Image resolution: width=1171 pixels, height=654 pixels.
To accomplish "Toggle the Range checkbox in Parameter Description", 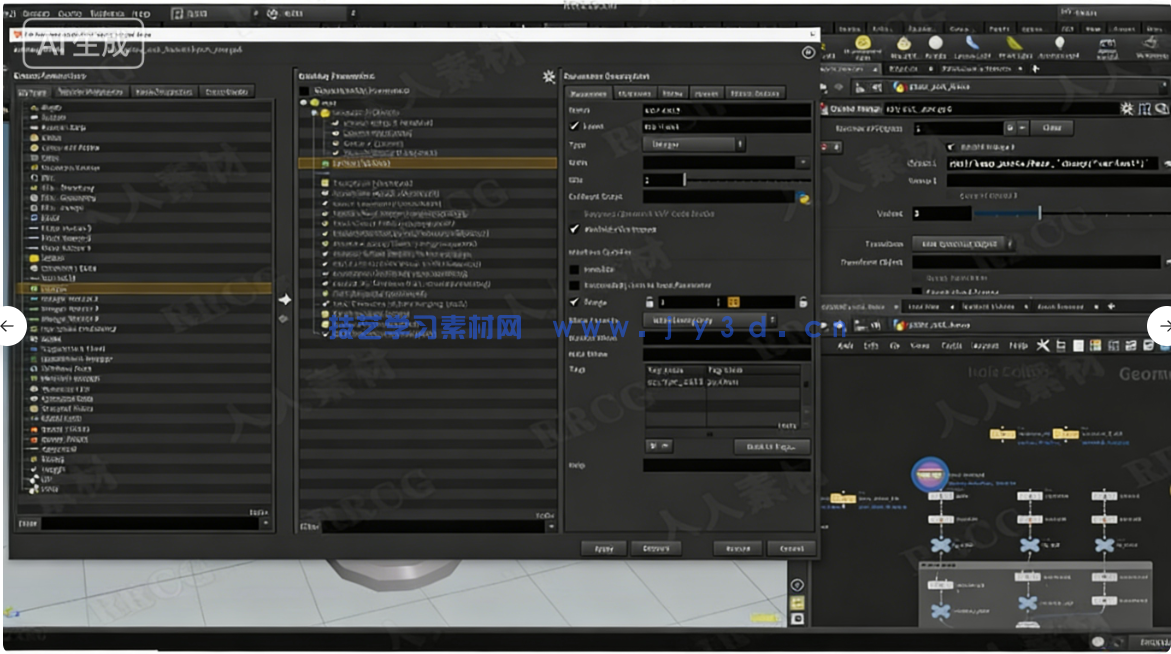I will pos(574,302).
